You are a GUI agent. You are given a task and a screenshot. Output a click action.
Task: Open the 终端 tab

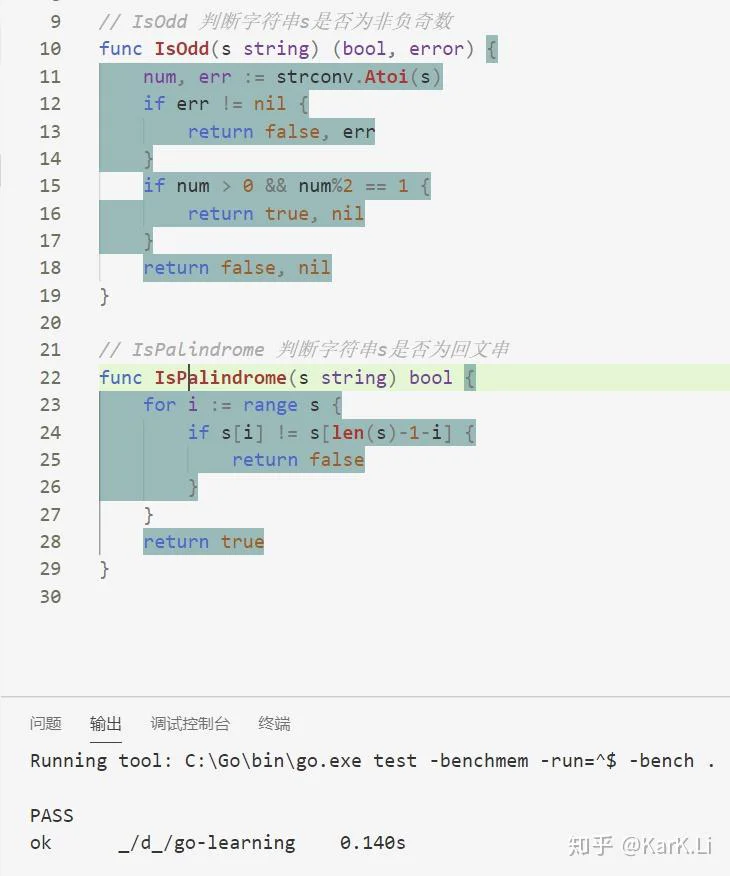274,723
